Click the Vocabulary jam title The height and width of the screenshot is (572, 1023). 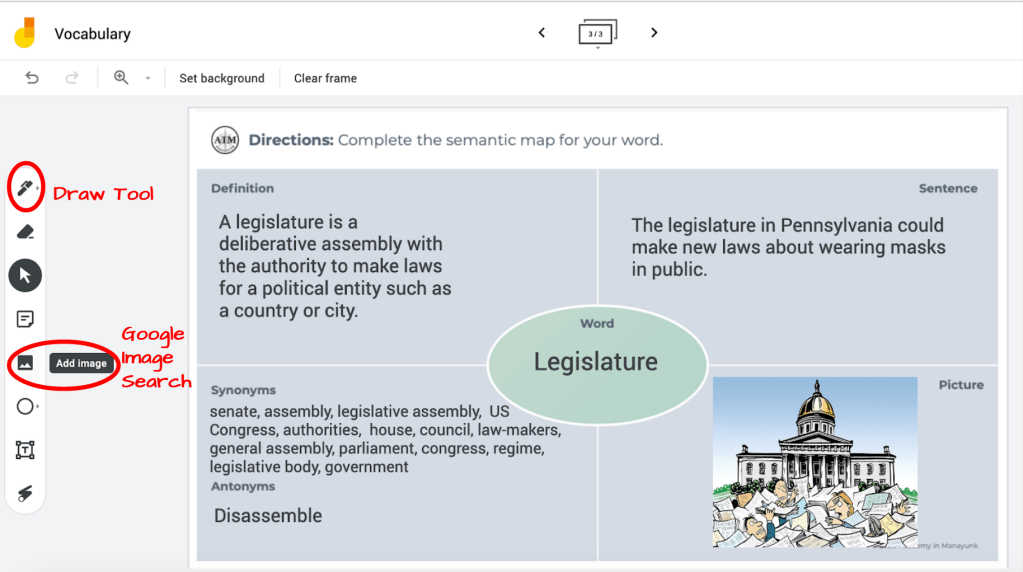coord(92,34)
